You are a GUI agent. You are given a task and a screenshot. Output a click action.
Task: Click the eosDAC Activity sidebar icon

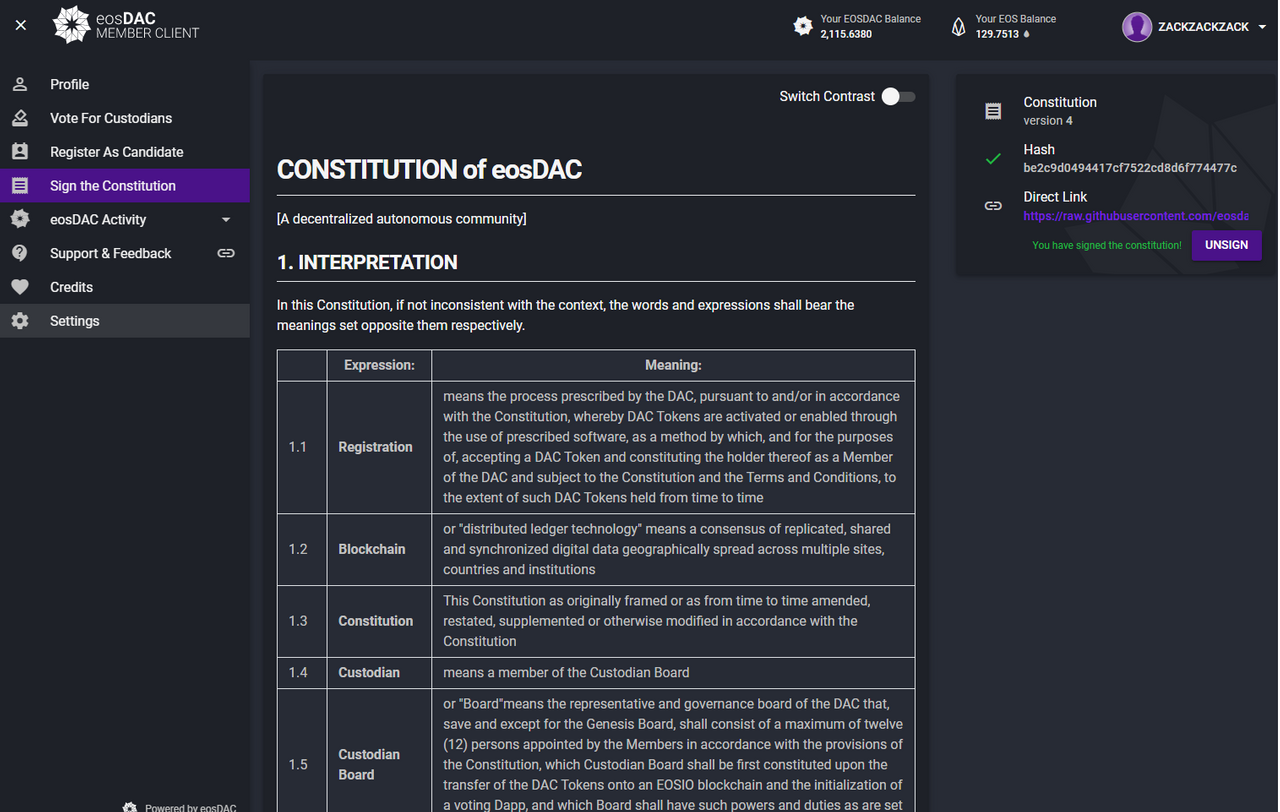click(20, 219)
